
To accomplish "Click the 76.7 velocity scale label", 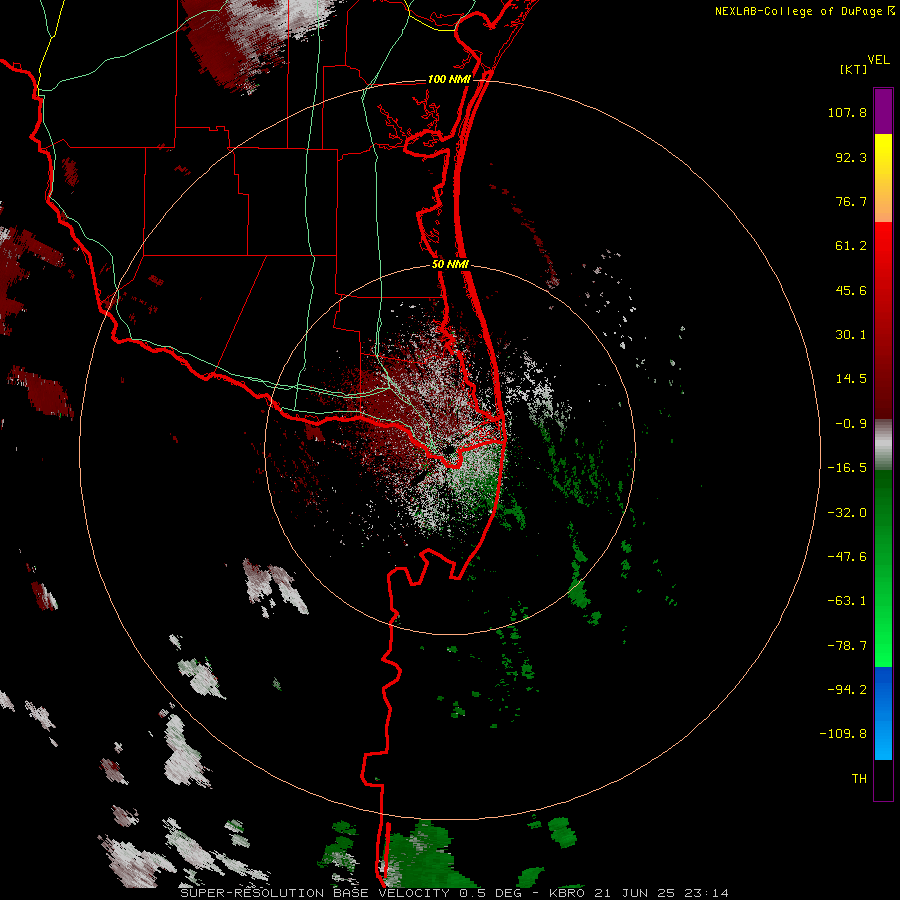I will point(851,201).
